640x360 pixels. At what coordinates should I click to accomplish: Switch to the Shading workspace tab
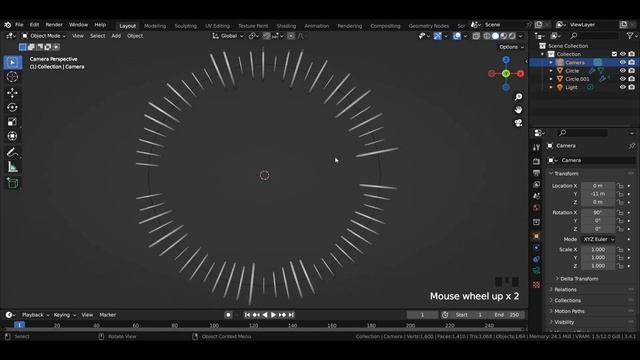[286, 26]
